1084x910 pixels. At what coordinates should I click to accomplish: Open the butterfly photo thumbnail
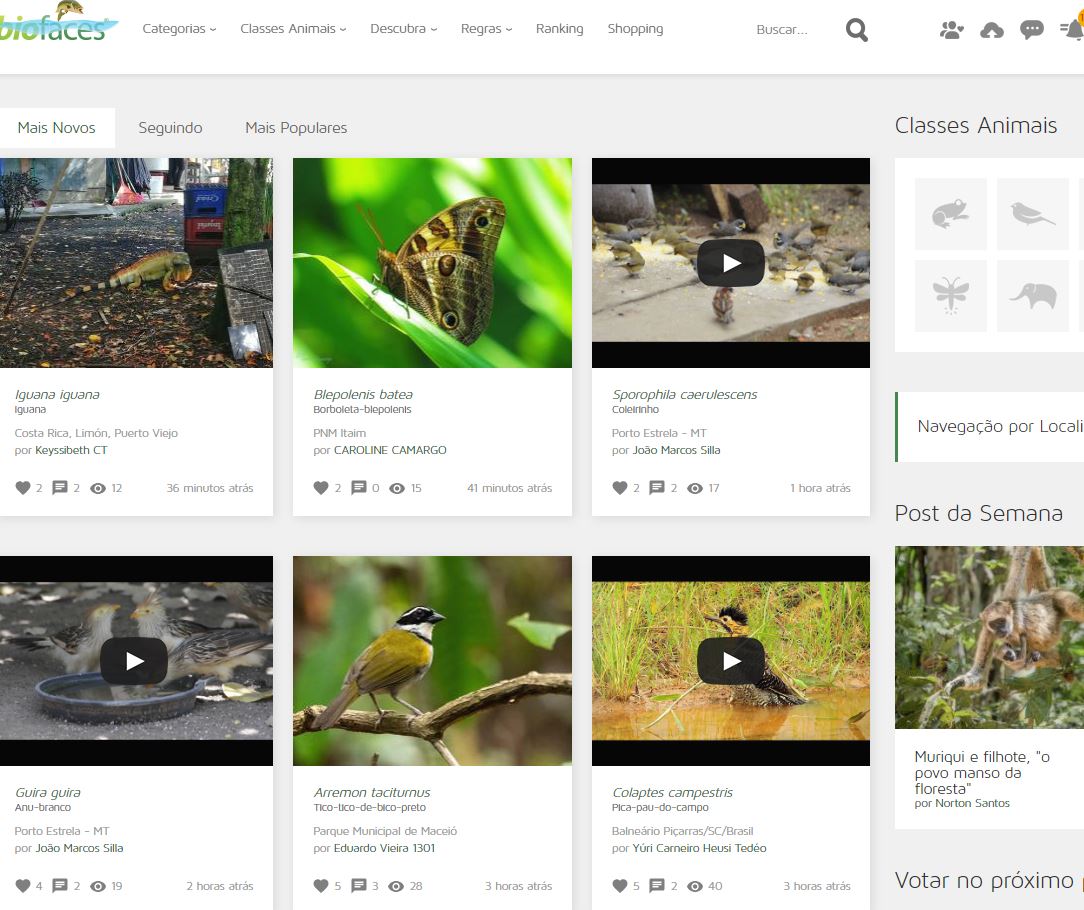pyautogui.click(x=432, y=263)
